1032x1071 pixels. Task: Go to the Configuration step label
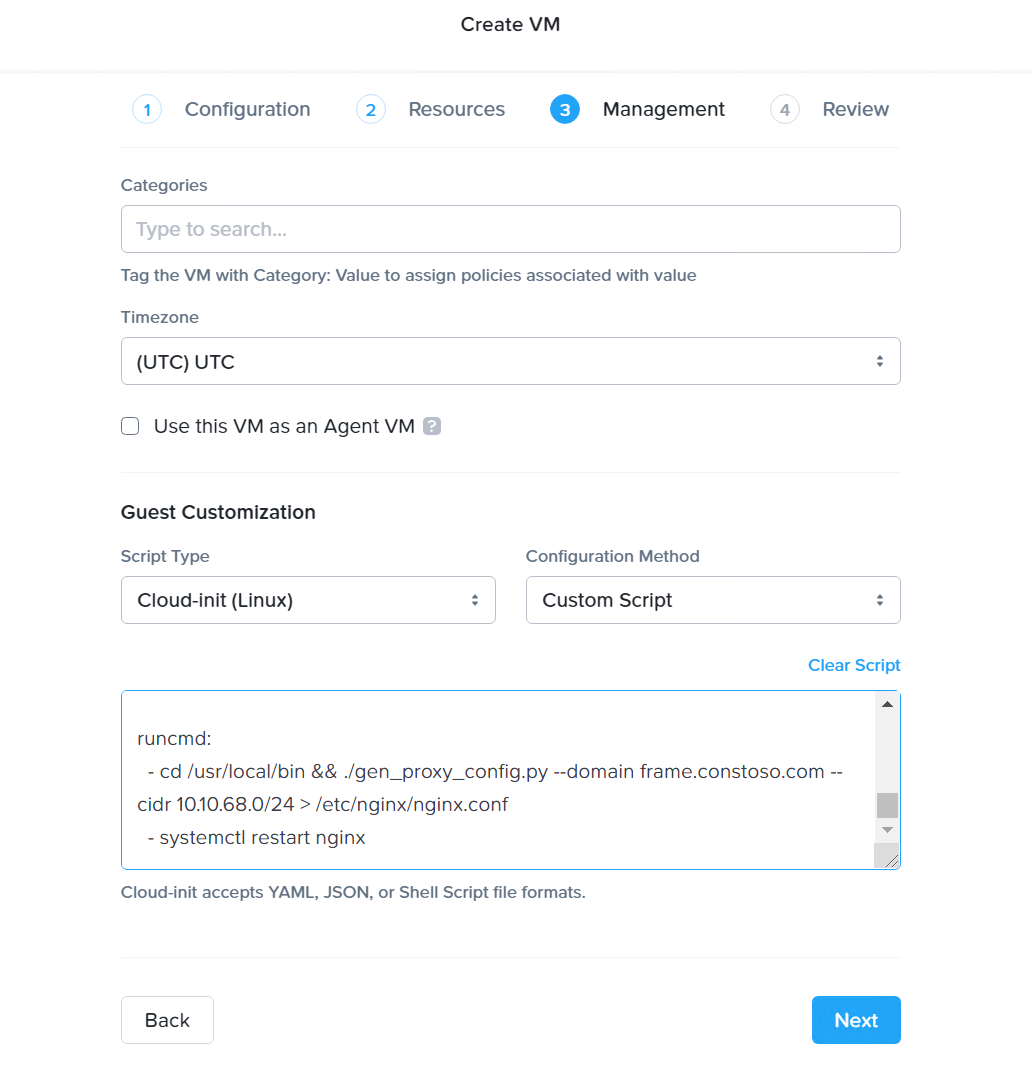pos(247,110)
